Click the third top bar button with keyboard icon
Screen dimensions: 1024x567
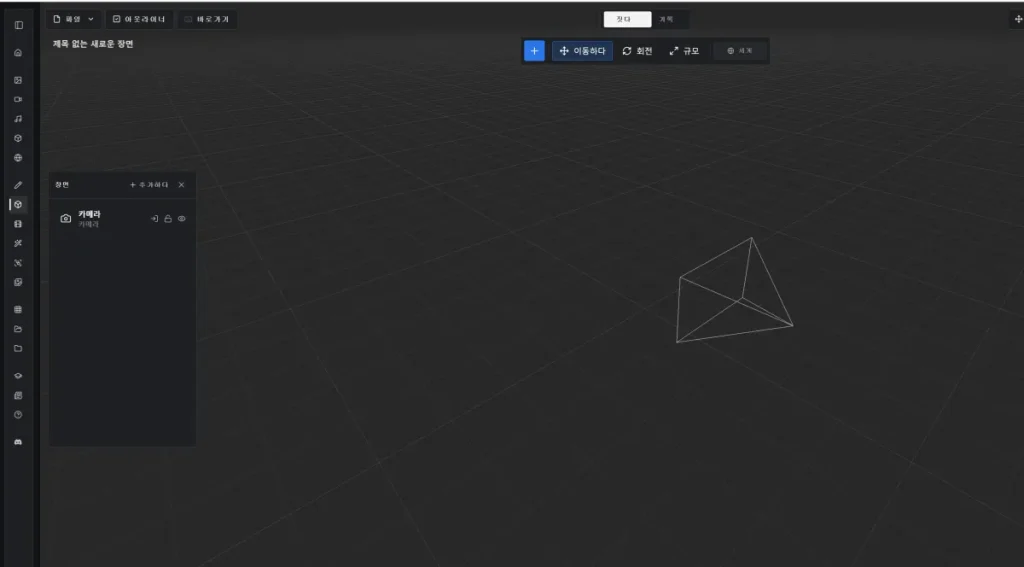point(208,20)
